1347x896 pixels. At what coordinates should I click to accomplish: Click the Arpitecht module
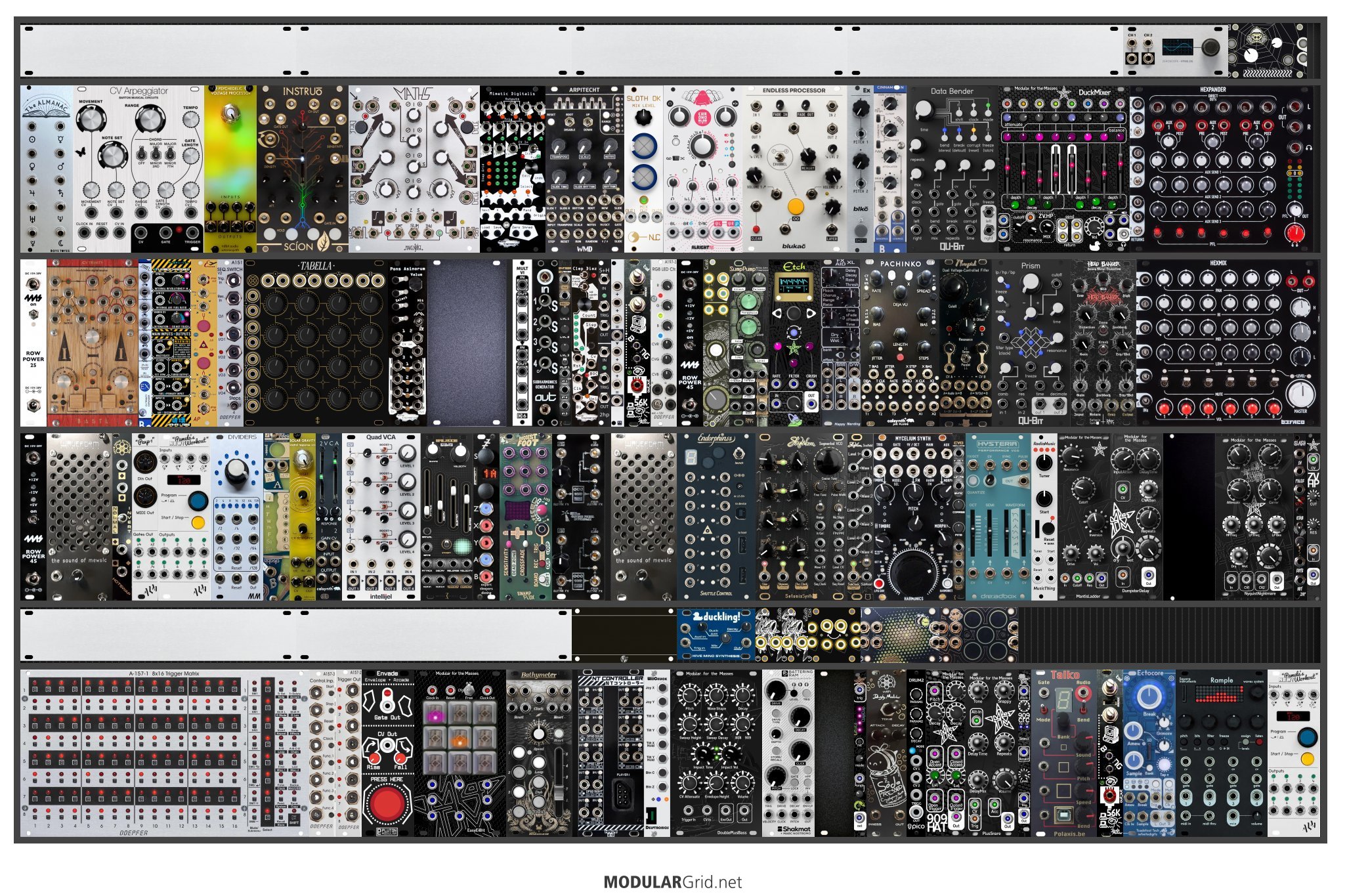(585, 169)
